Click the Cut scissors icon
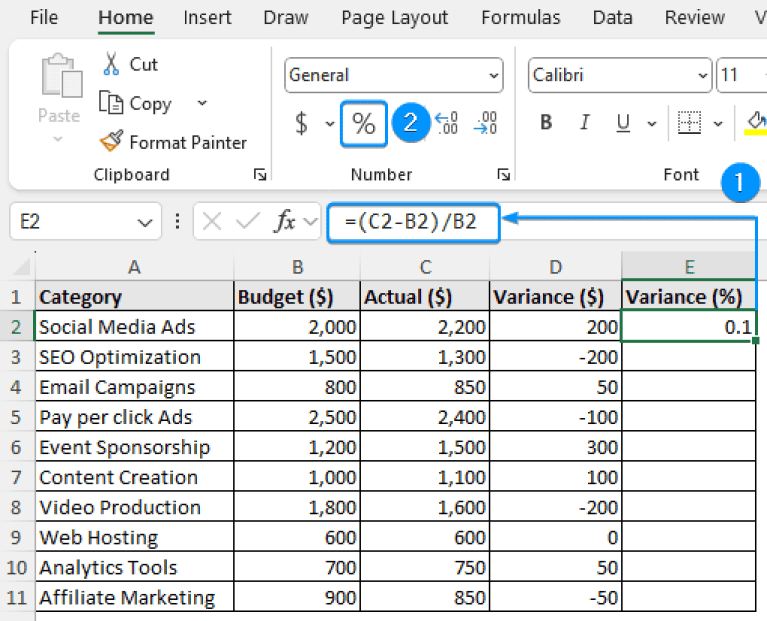The width and height of the screenshot is (767, 621). [111, 64]
